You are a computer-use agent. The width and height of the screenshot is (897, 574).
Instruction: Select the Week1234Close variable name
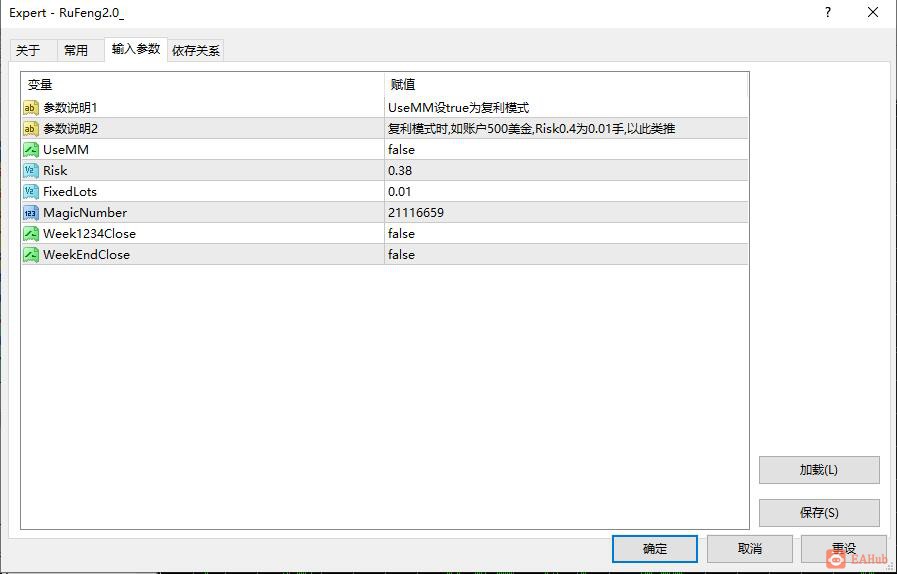(89, 233)
